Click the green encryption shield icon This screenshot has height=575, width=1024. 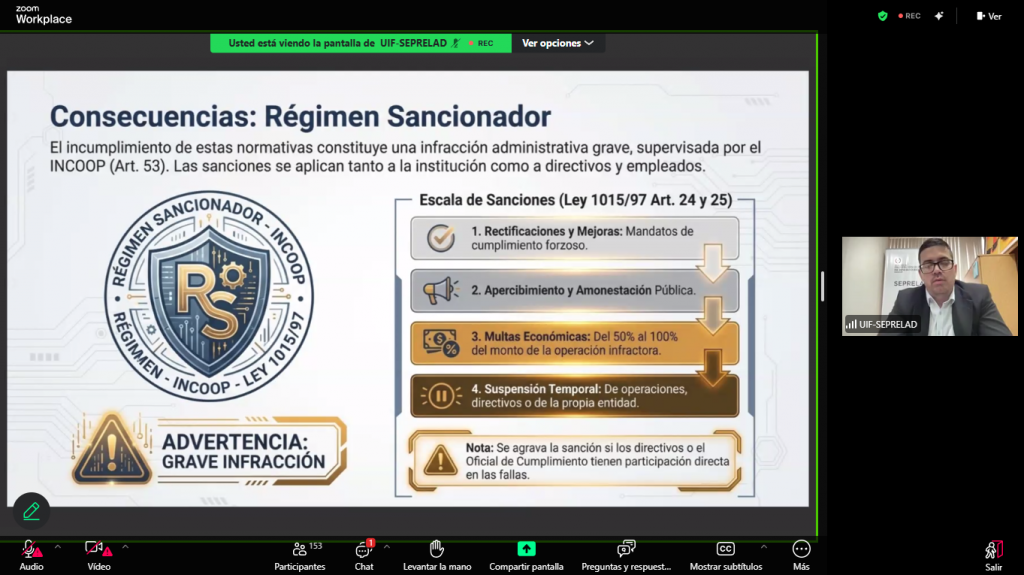[x=883, y=16]
